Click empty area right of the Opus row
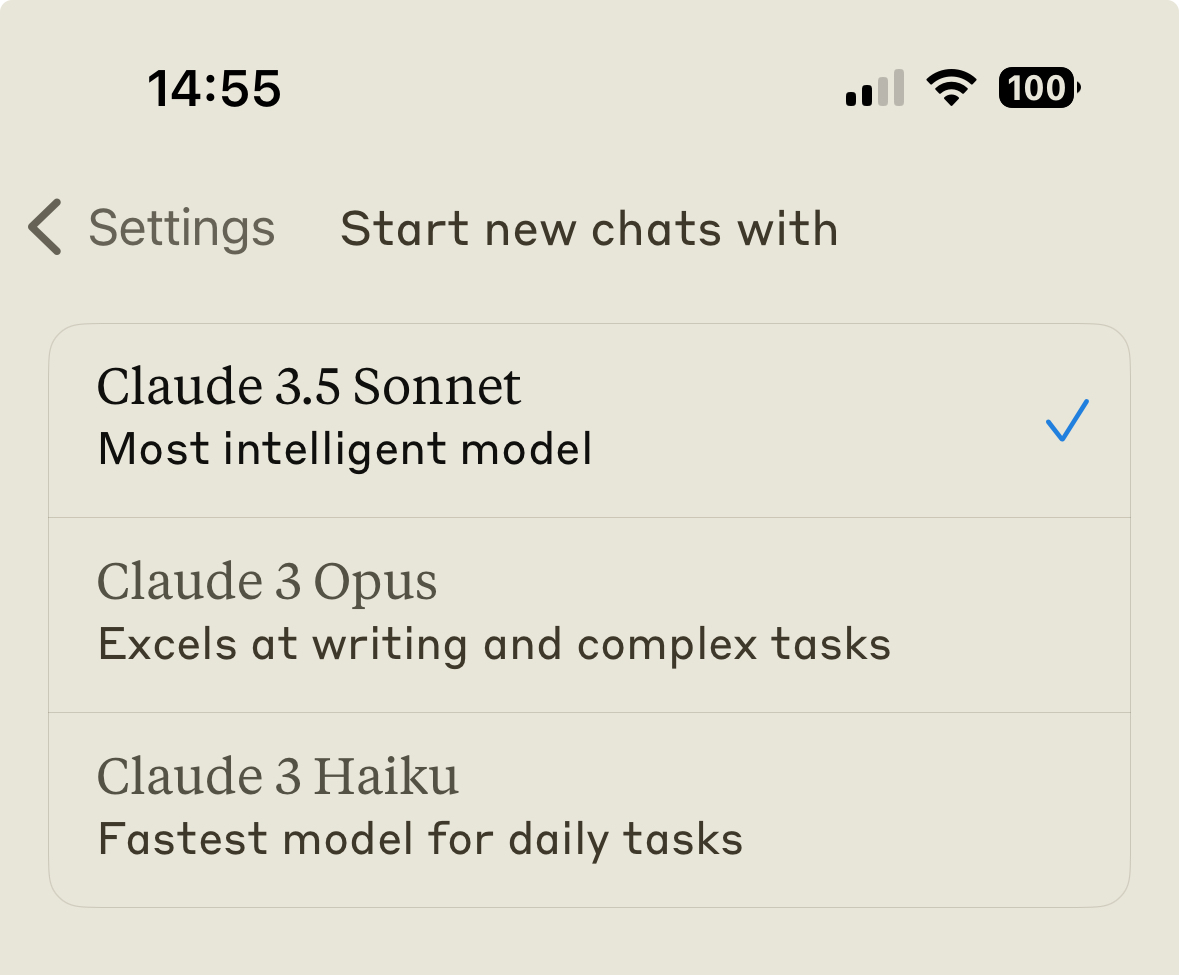 click(x=1008, y=615)
